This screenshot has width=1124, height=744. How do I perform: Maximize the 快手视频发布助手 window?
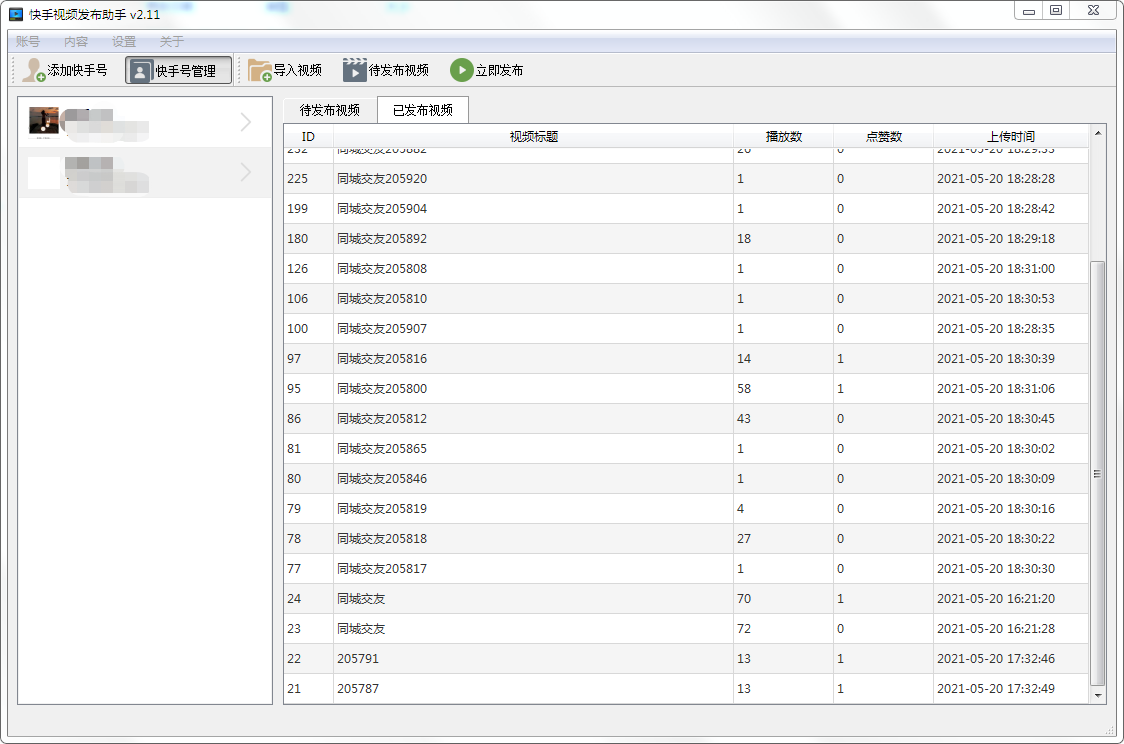click(x=1056, y=11)
